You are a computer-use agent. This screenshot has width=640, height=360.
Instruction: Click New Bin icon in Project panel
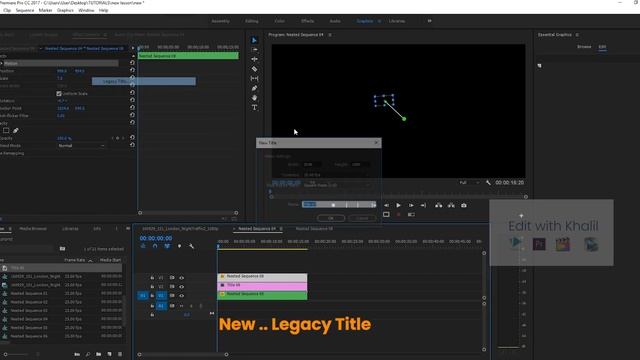click(98, 354)
